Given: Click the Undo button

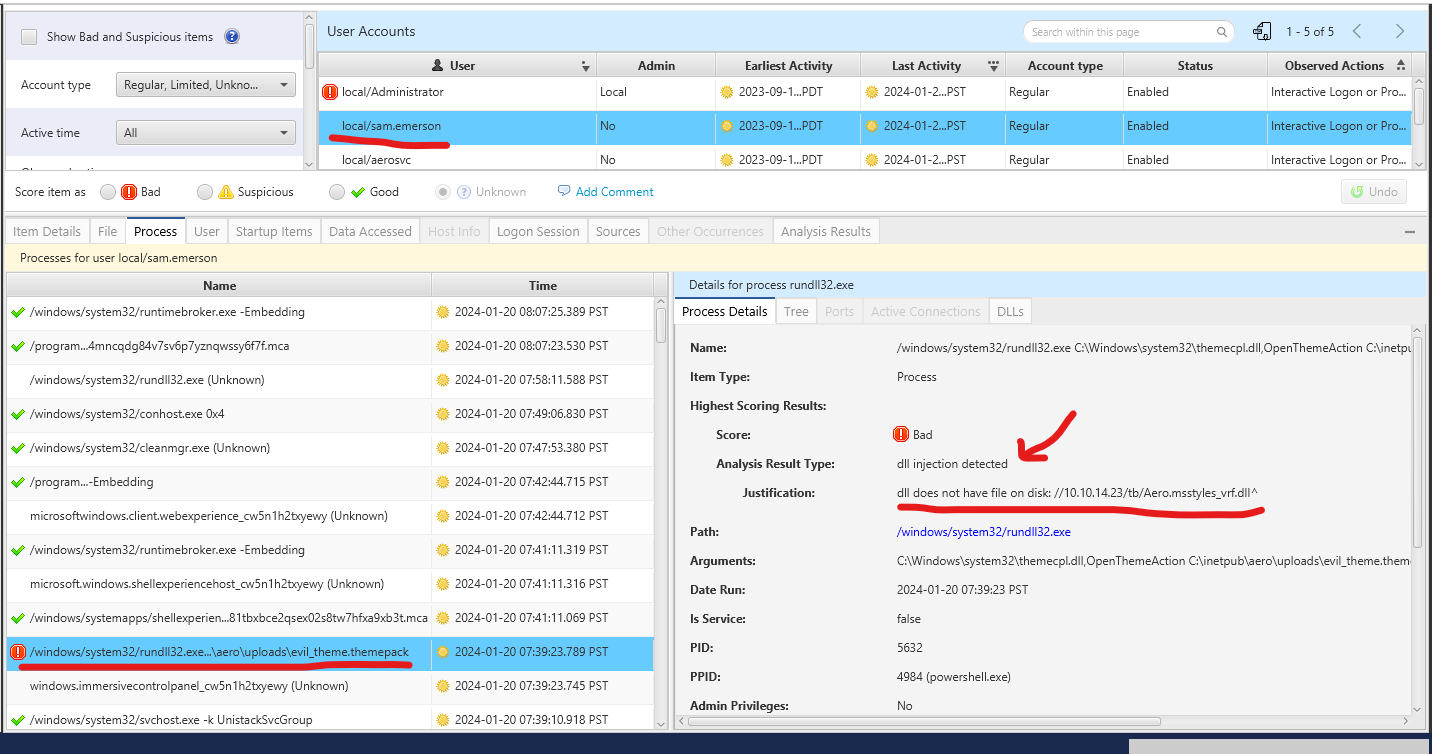Looking at the screenshot, I should 1374,192.
